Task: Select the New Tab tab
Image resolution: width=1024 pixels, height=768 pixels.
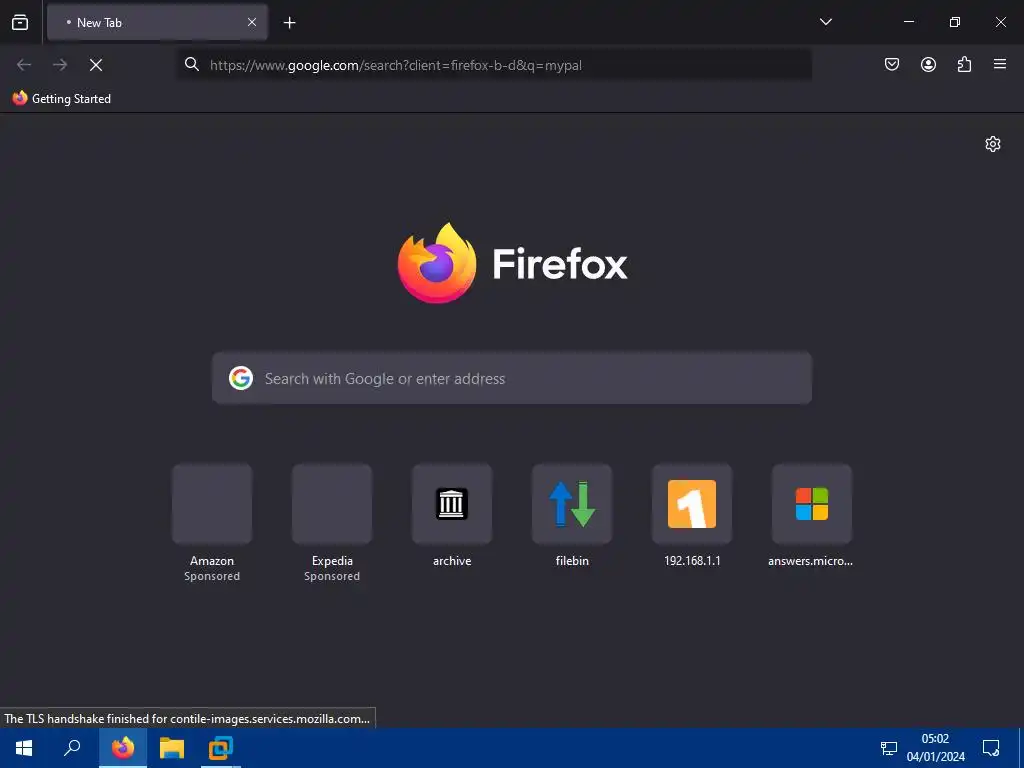Action: tap(157, 22)
